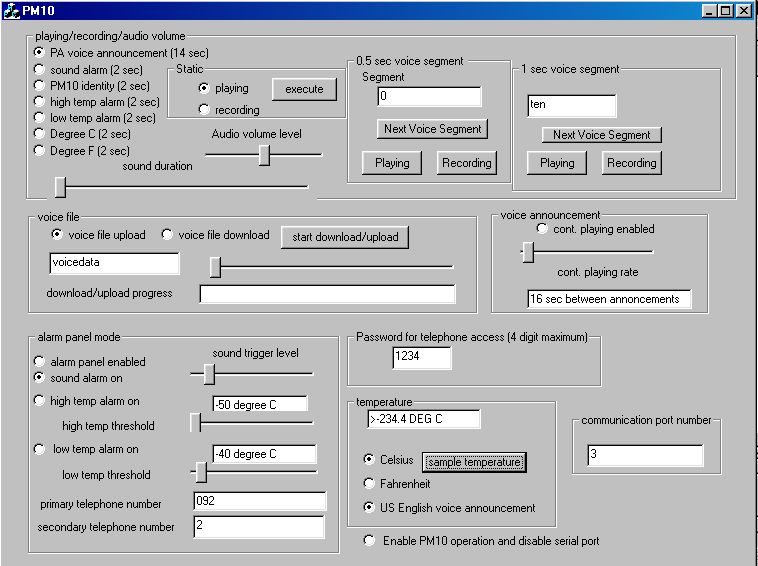
Task: Click the 0.5 sec Segment input field
Action: pos(429,96)
